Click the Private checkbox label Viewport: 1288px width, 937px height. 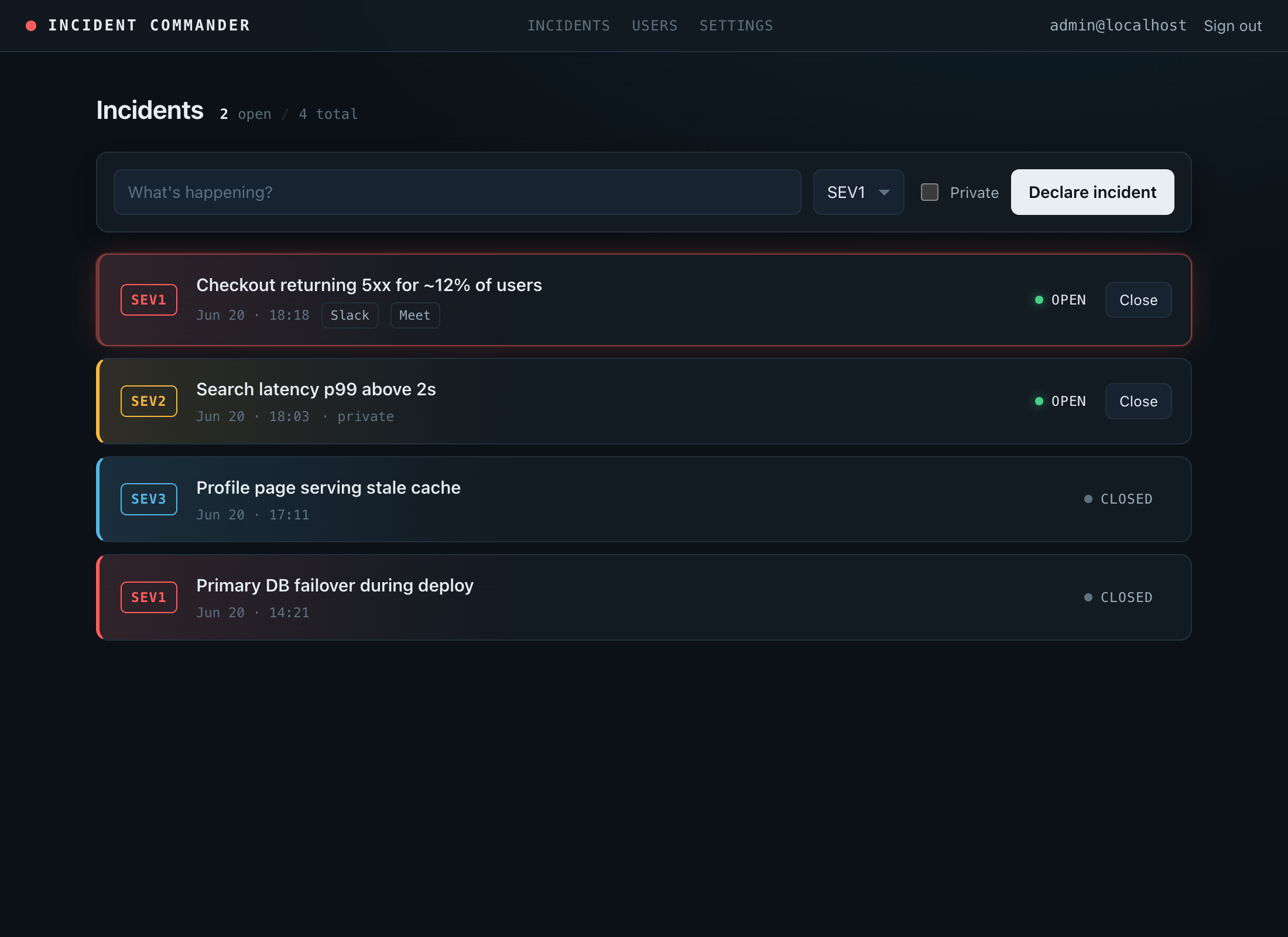[x=974, y=193]
